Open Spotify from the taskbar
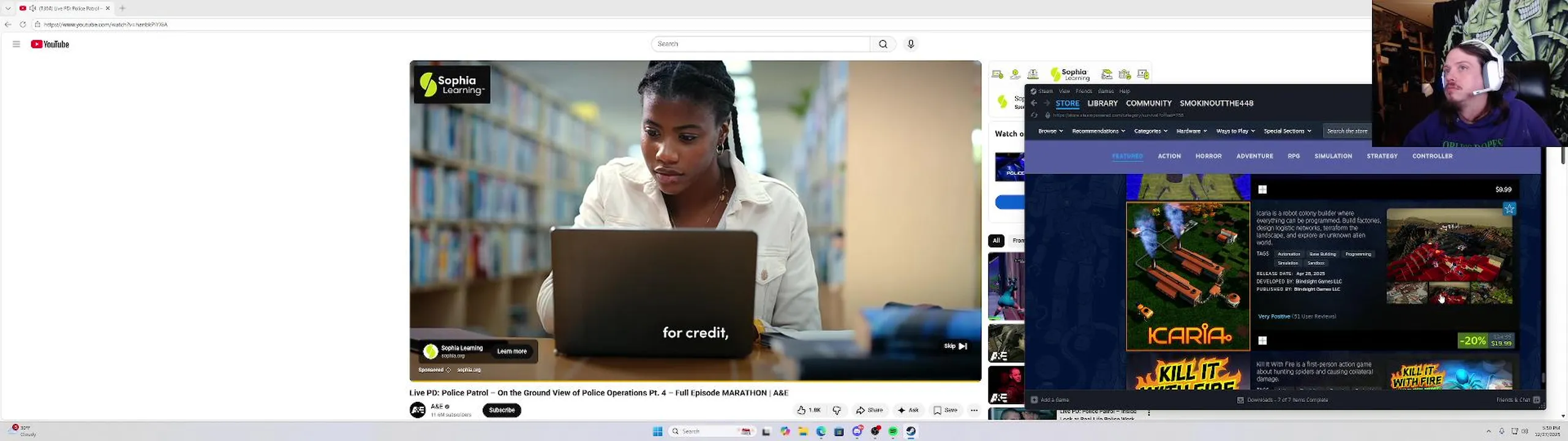This screenshot has height=441, width=1568. coord(893,431)
